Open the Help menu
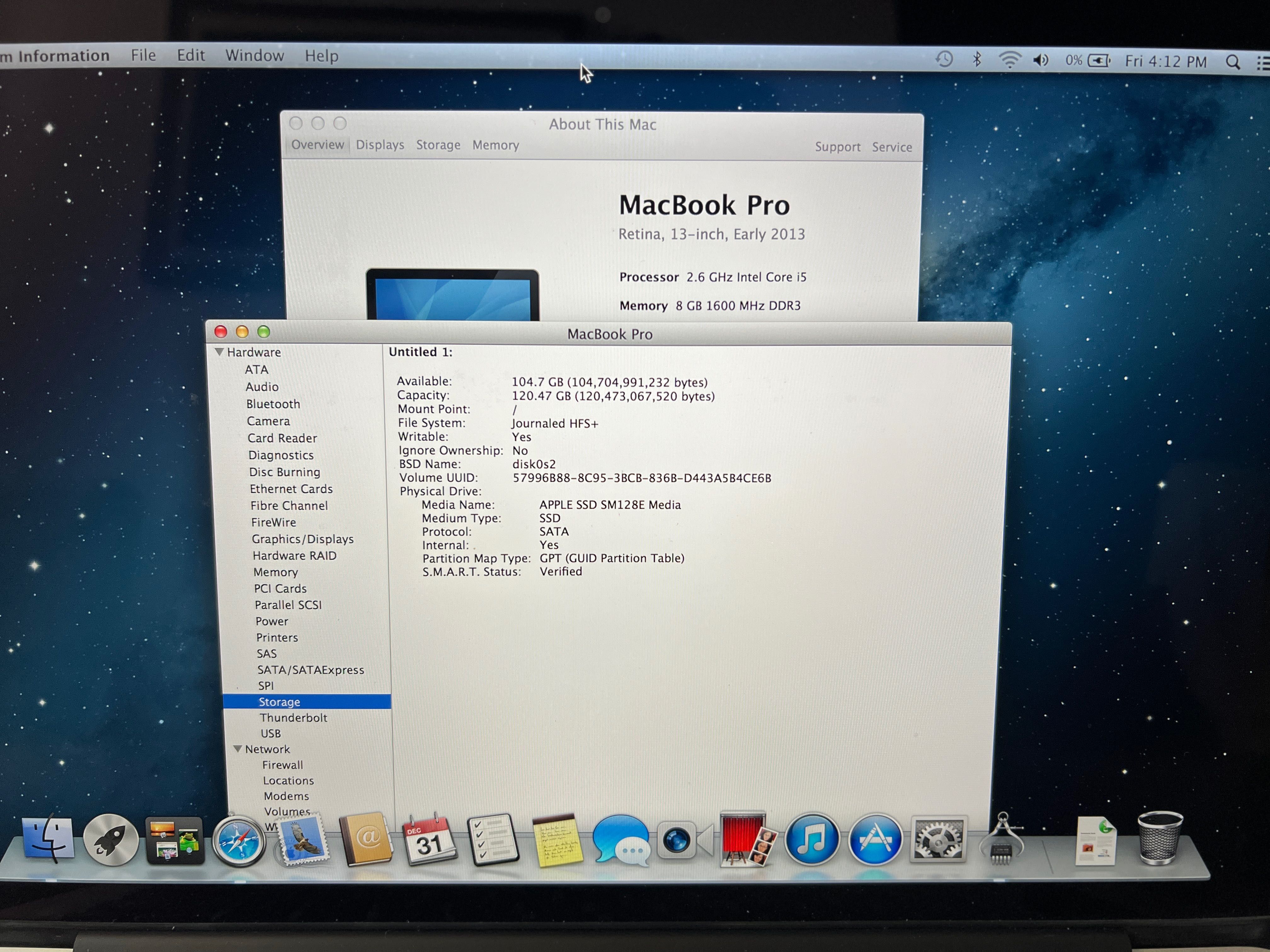 (322, 56)
